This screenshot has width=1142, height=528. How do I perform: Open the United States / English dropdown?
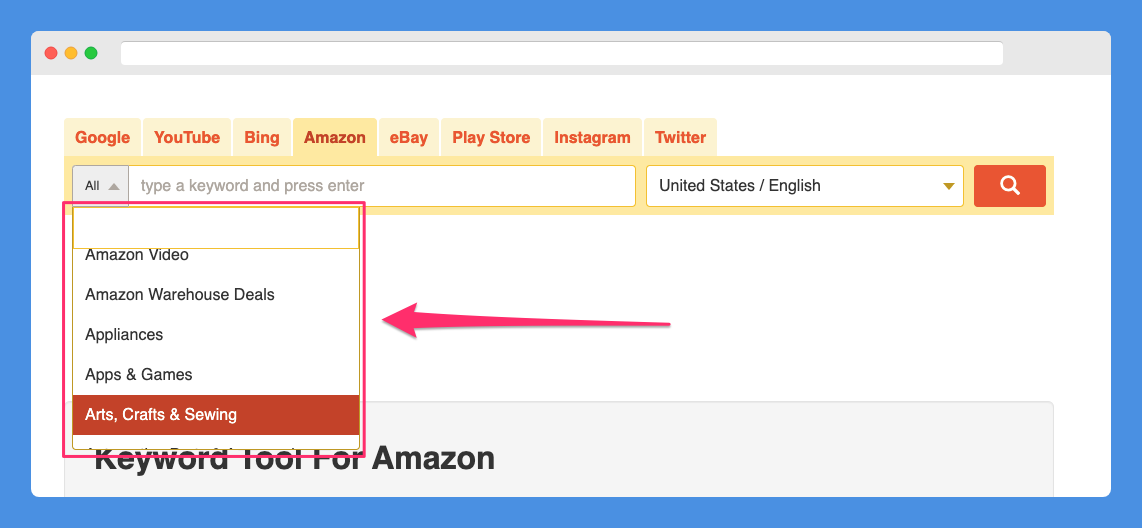click(x=805, y=186)
